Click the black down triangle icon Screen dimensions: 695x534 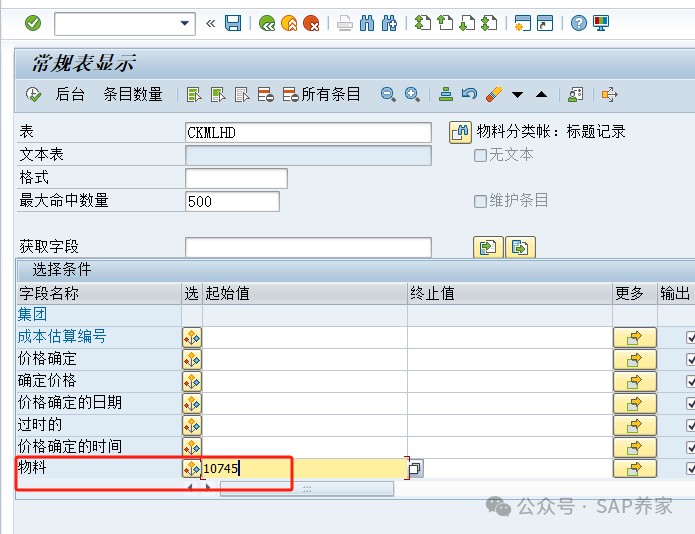tap(517, 94)
